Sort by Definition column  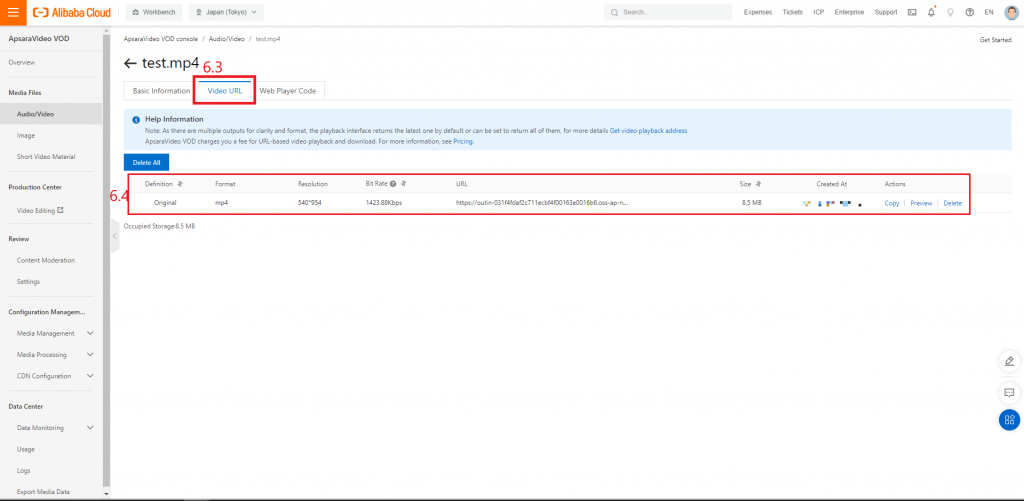click(x=180, y=184)
